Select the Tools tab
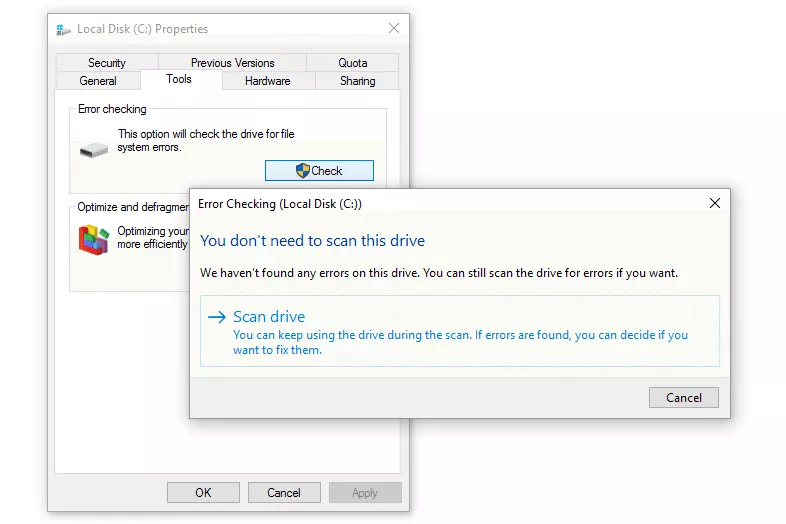The image size is (786, 524). tap(179, 79)
